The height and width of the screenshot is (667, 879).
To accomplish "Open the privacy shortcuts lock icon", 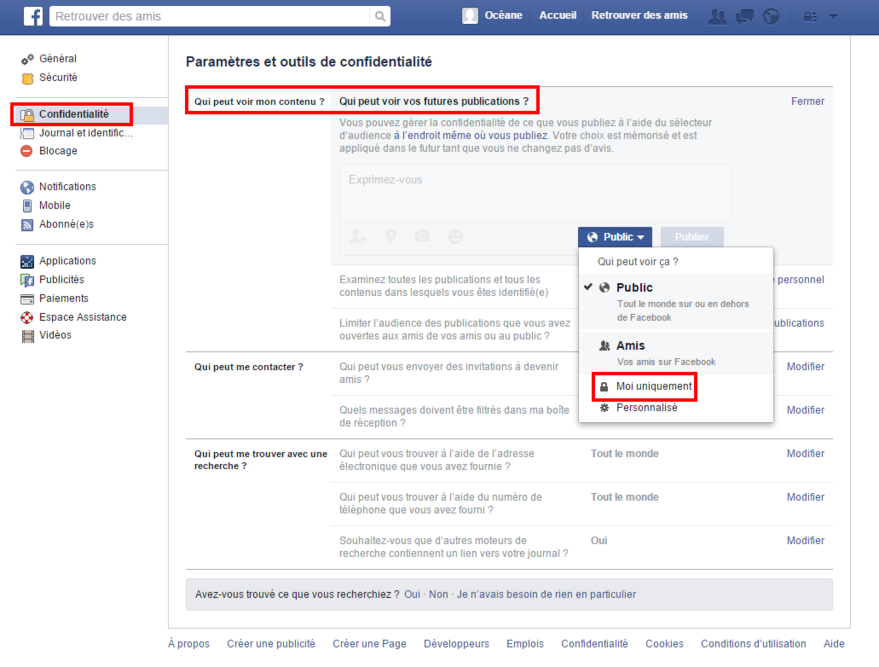I will 809,16.
